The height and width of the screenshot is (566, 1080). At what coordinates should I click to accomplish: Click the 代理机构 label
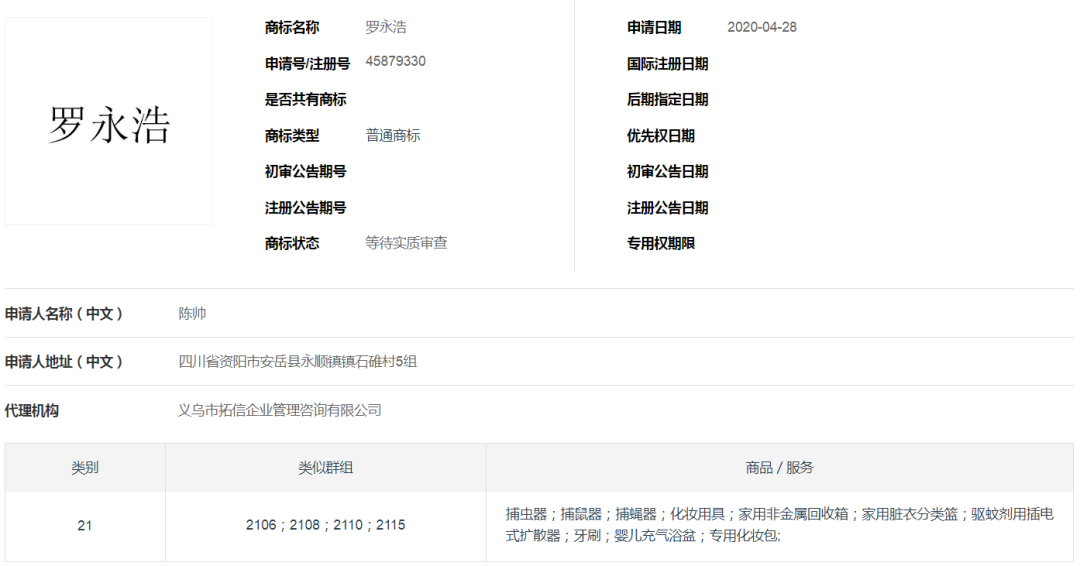click(32, 411)
